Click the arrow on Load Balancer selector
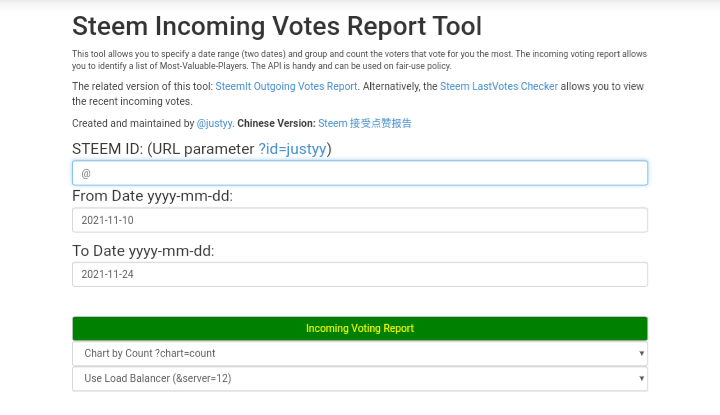Viewport: 720px width, 415px height. pyautogui.click(x=640, y=379)
